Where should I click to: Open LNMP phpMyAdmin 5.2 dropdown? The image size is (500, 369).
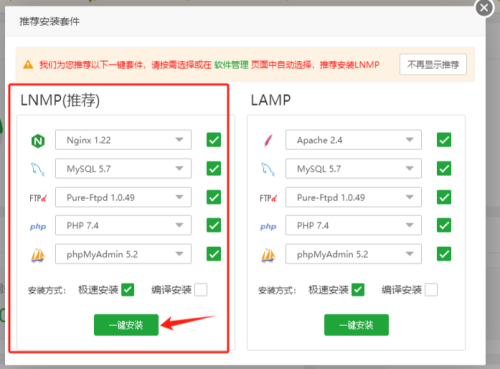click(x=123, y=254)
